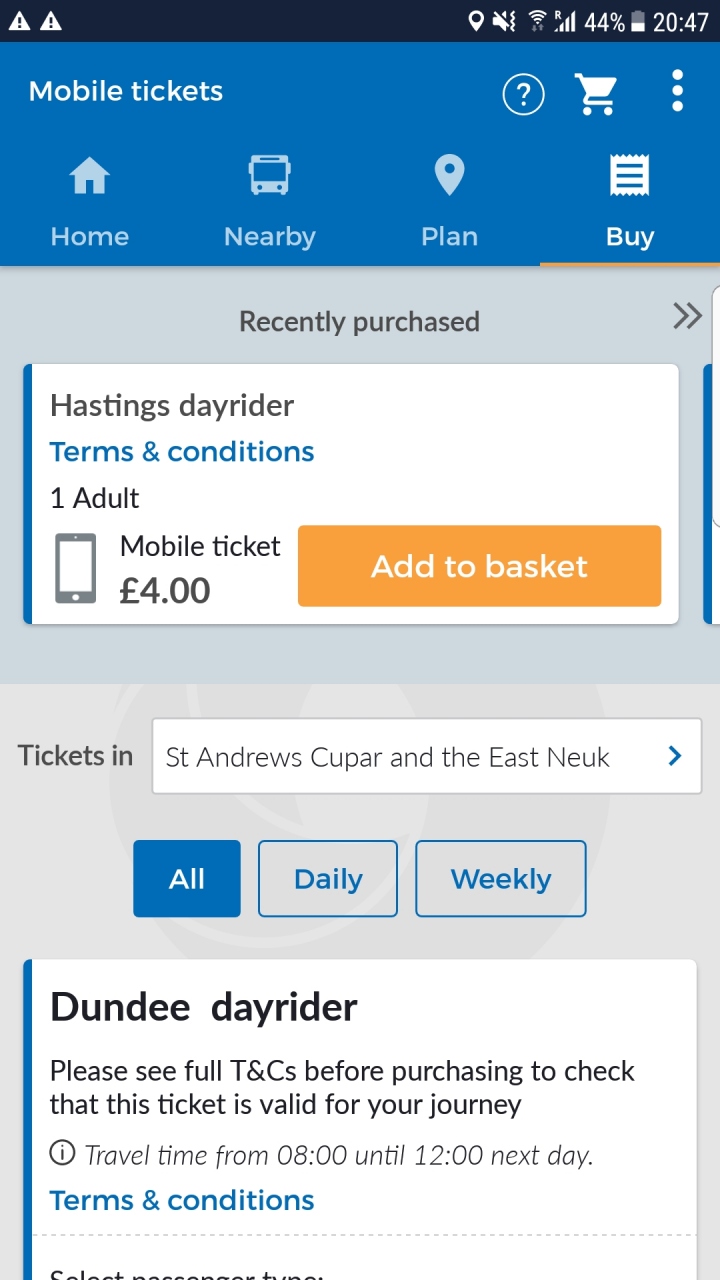Open the help question mark icon

coord(523,94)
